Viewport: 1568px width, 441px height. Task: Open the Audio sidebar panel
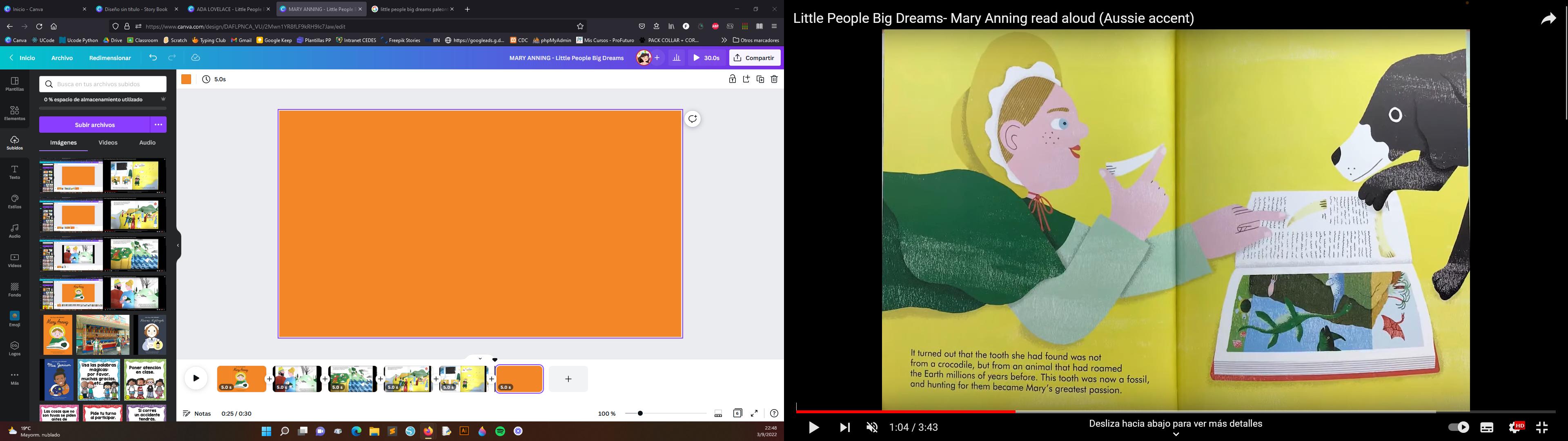tap(15, 232)
